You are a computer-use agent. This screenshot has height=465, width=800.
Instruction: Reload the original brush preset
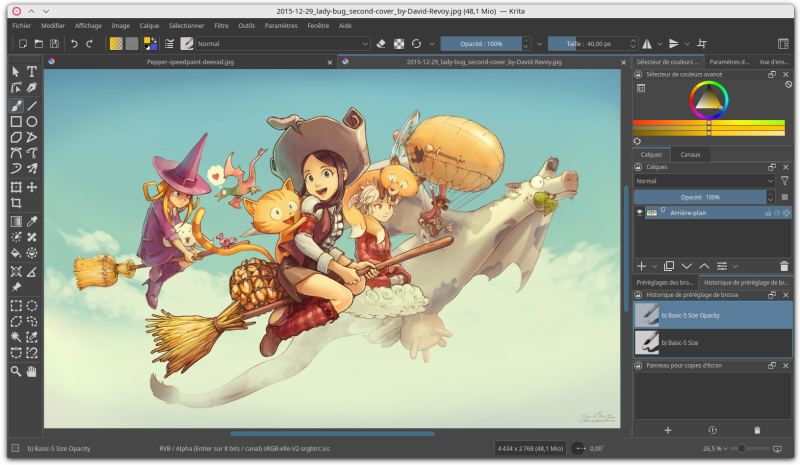point(416,44)
